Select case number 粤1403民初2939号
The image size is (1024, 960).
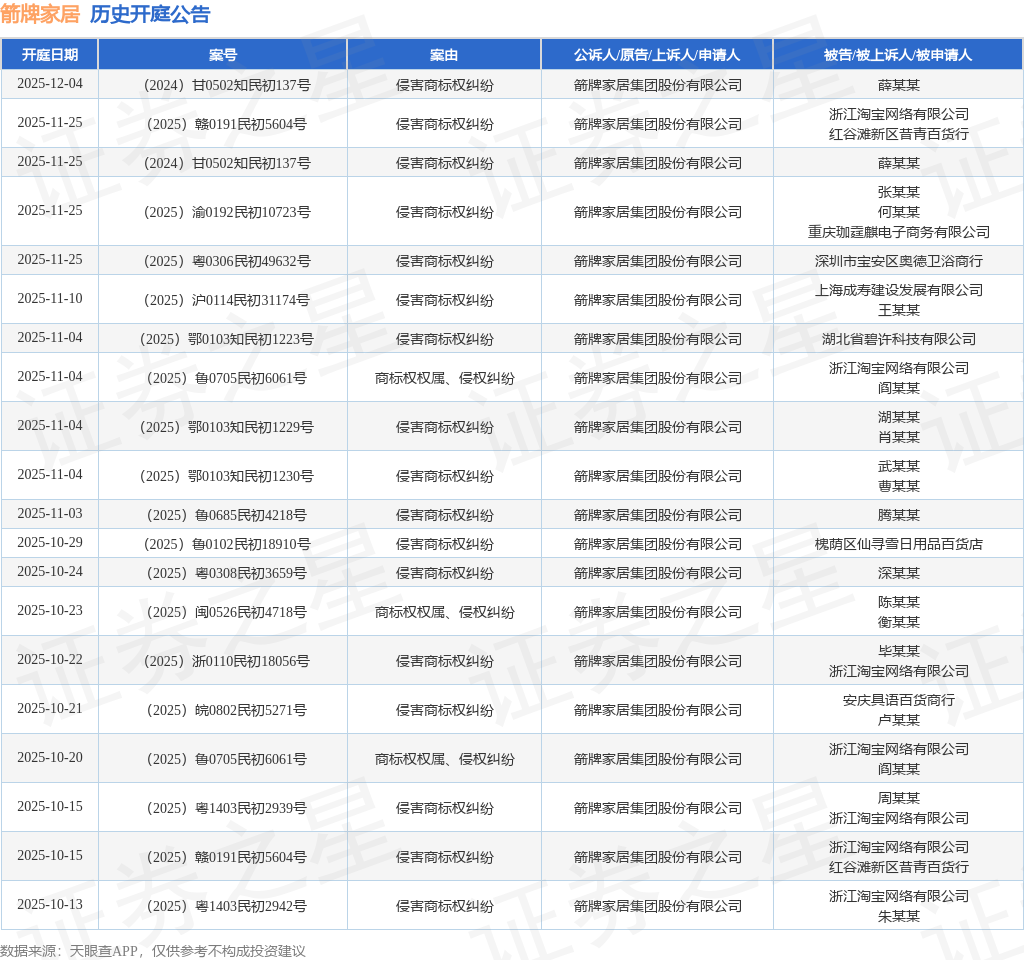pos(227,808)
